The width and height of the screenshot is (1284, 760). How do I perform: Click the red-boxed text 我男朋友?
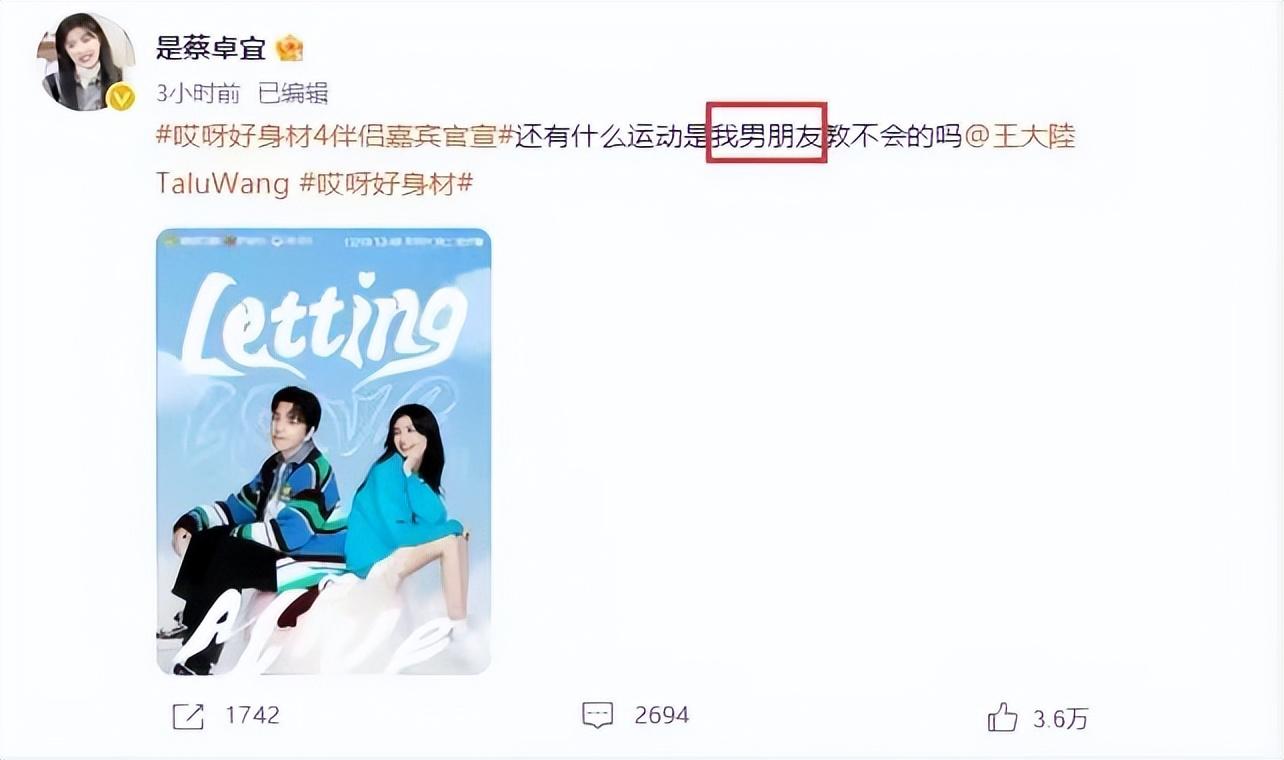[766, 136]
